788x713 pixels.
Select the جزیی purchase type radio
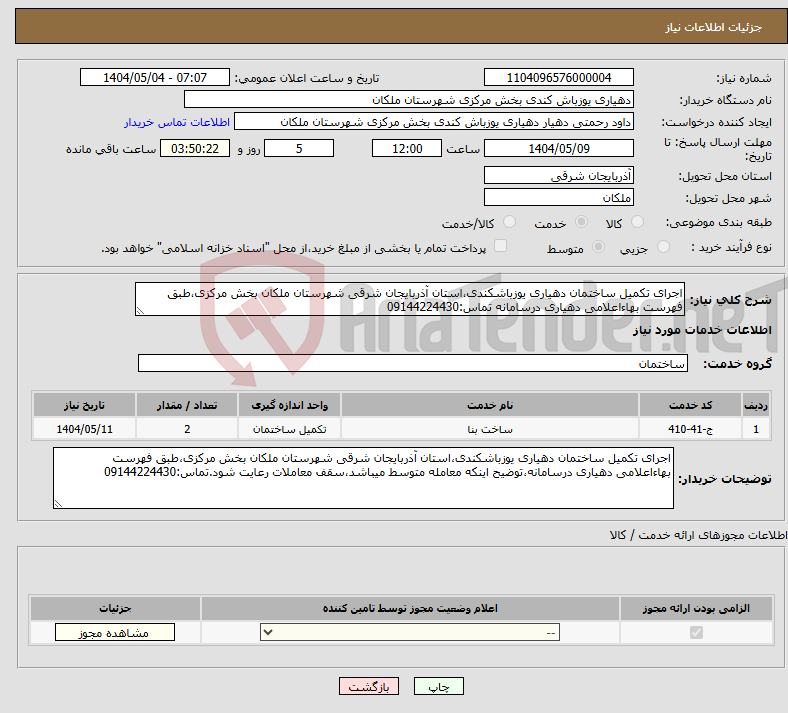coord(663,247)
